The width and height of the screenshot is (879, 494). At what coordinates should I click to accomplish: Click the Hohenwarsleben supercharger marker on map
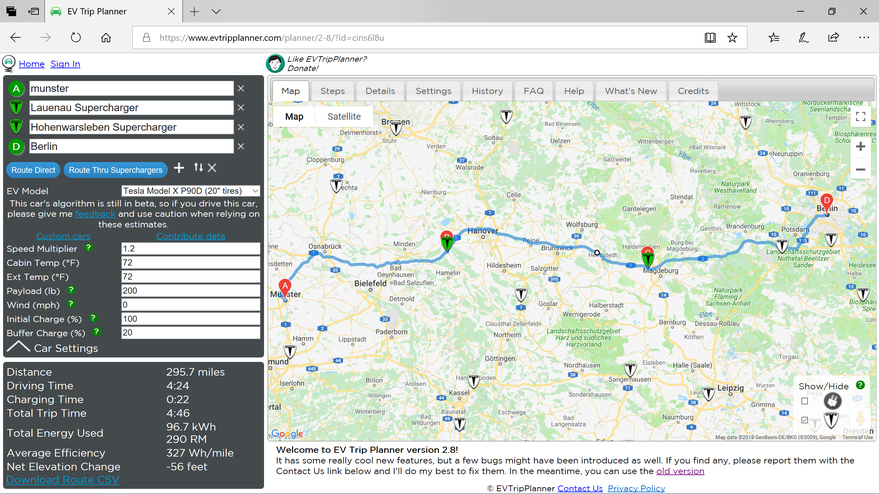[x=648, y=258]
